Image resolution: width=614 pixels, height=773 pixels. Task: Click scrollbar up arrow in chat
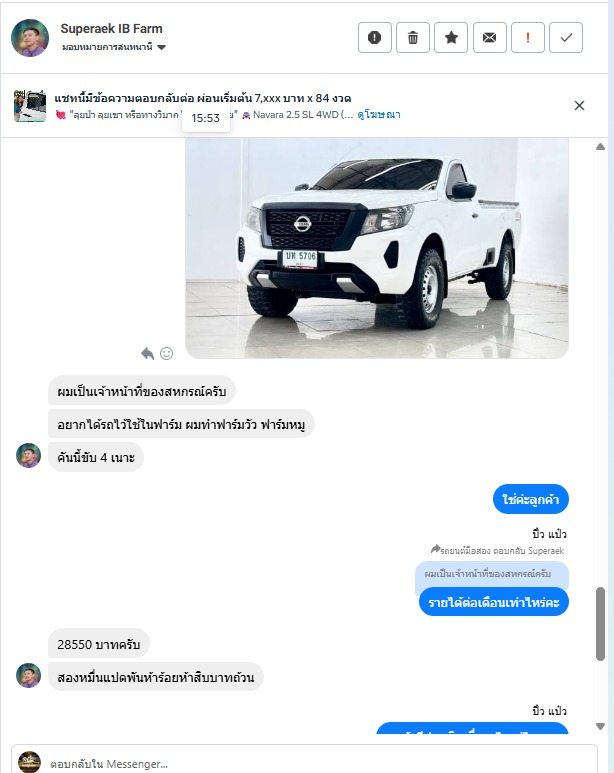click(x=600, y=146)
